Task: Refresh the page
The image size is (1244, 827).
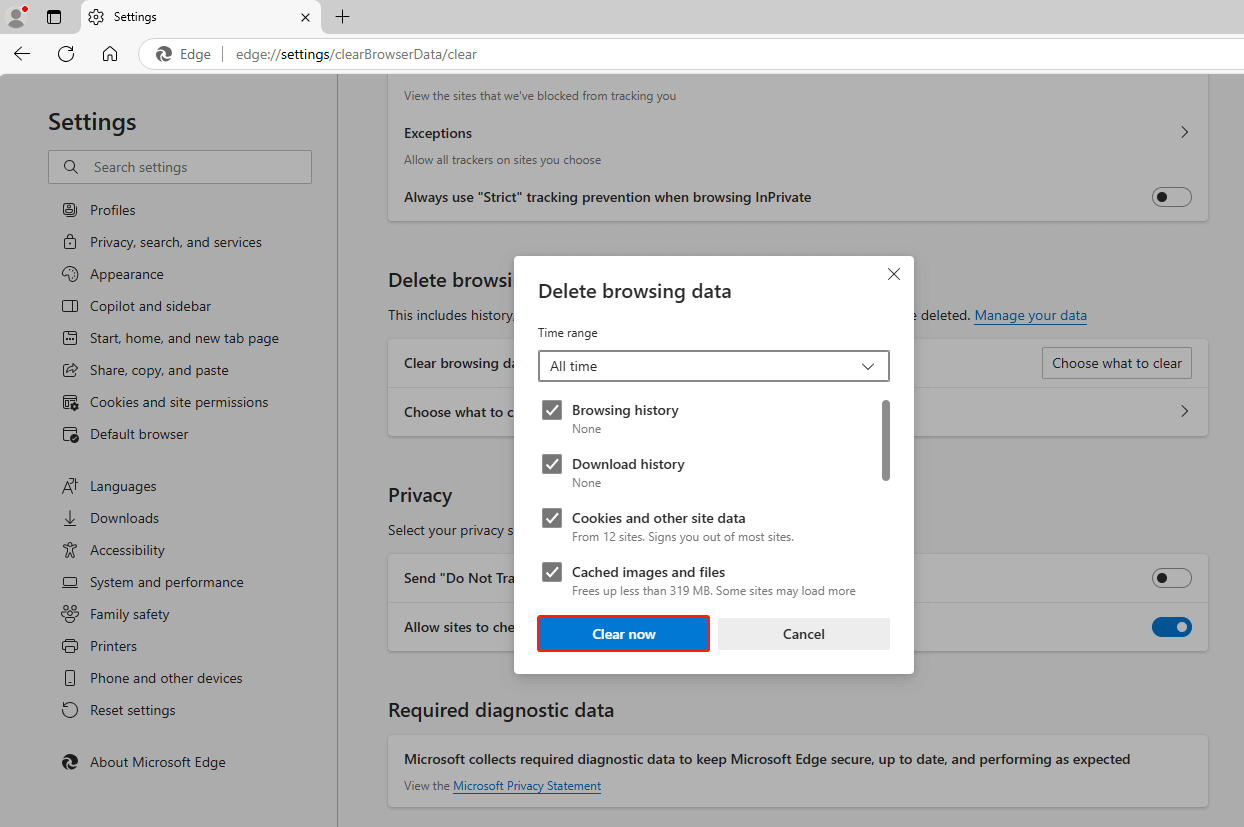Action: pos(66,54)
